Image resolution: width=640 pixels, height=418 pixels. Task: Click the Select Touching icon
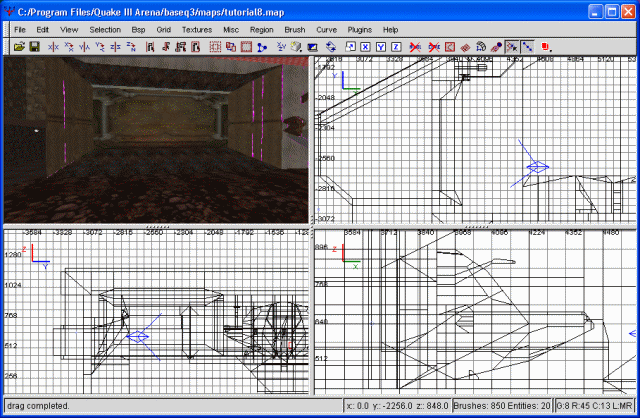[165, 47]
